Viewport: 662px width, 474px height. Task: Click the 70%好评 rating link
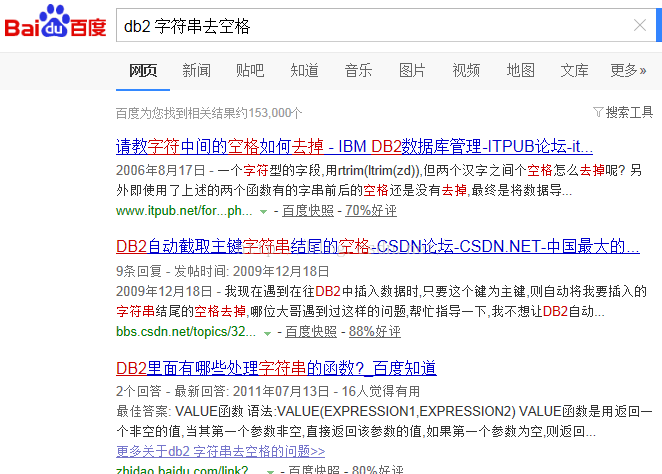(371, 211)
